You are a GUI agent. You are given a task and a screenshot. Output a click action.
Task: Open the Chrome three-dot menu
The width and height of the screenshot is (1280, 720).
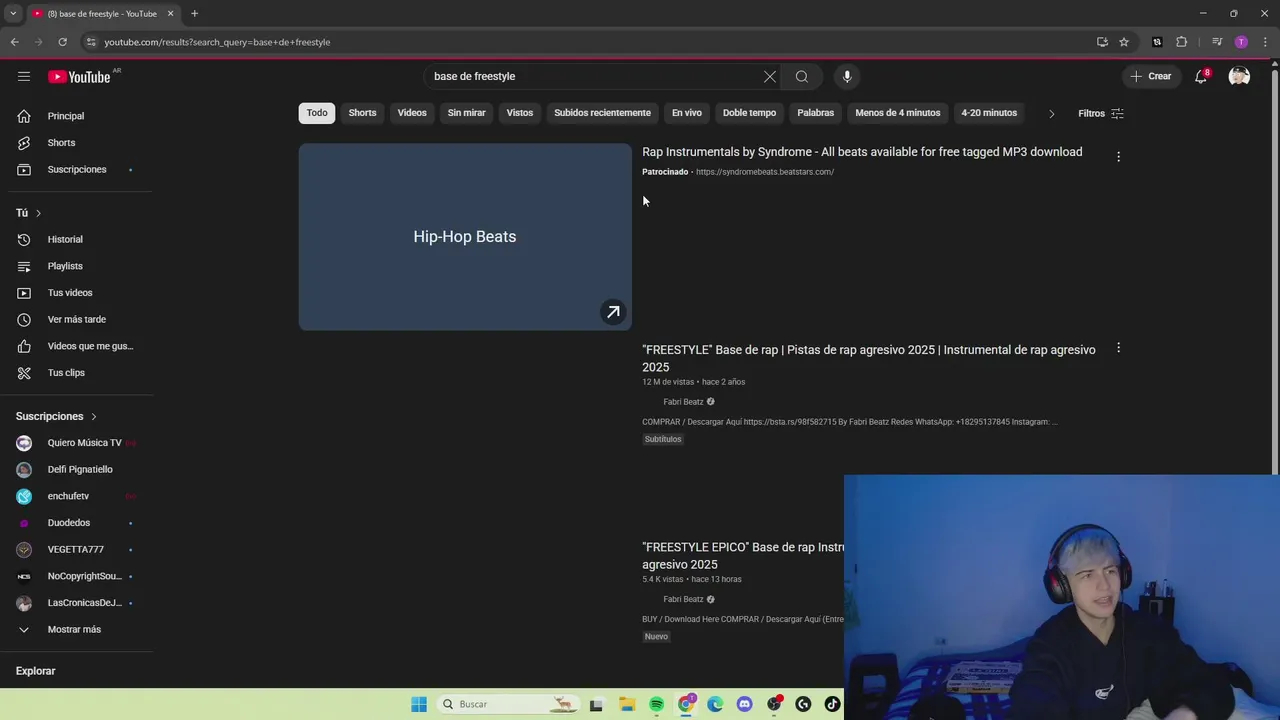pyautogui.click(x=1265, y=42)
